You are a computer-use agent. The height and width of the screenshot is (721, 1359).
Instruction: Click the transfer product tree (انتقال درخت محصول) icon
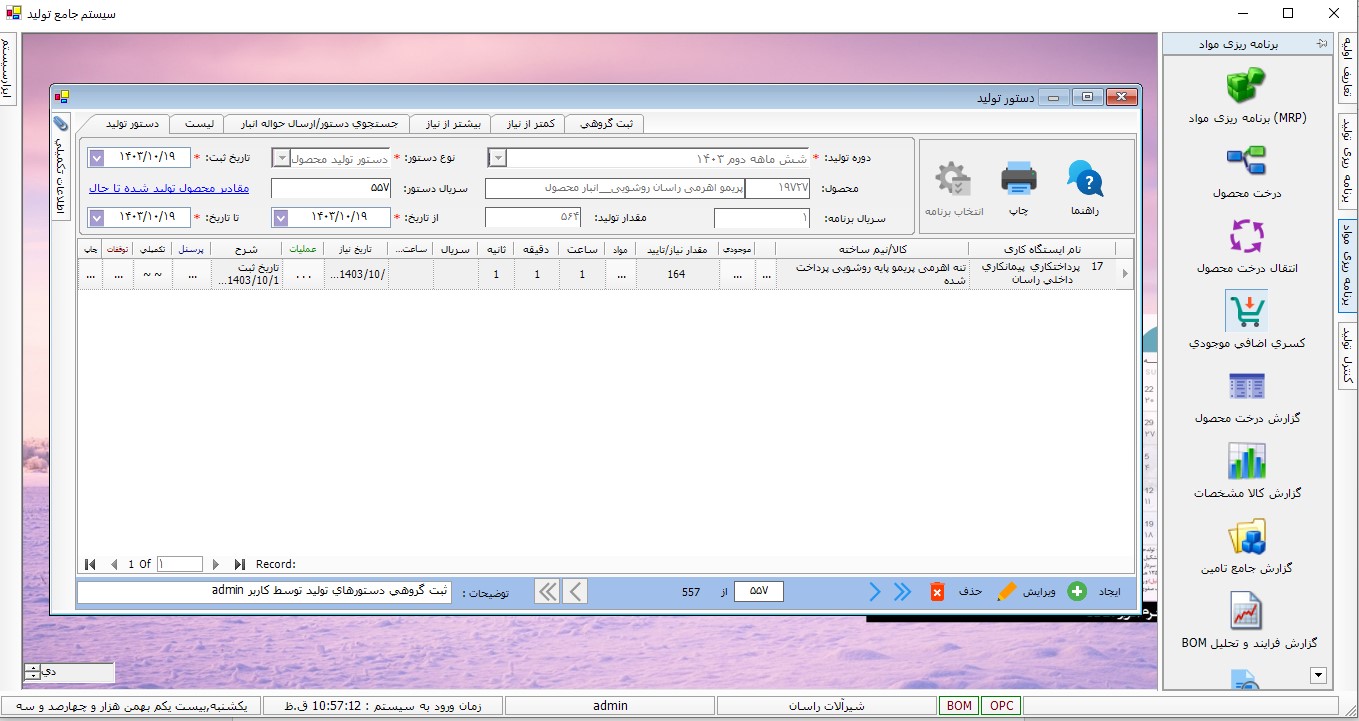(1246, 236)
